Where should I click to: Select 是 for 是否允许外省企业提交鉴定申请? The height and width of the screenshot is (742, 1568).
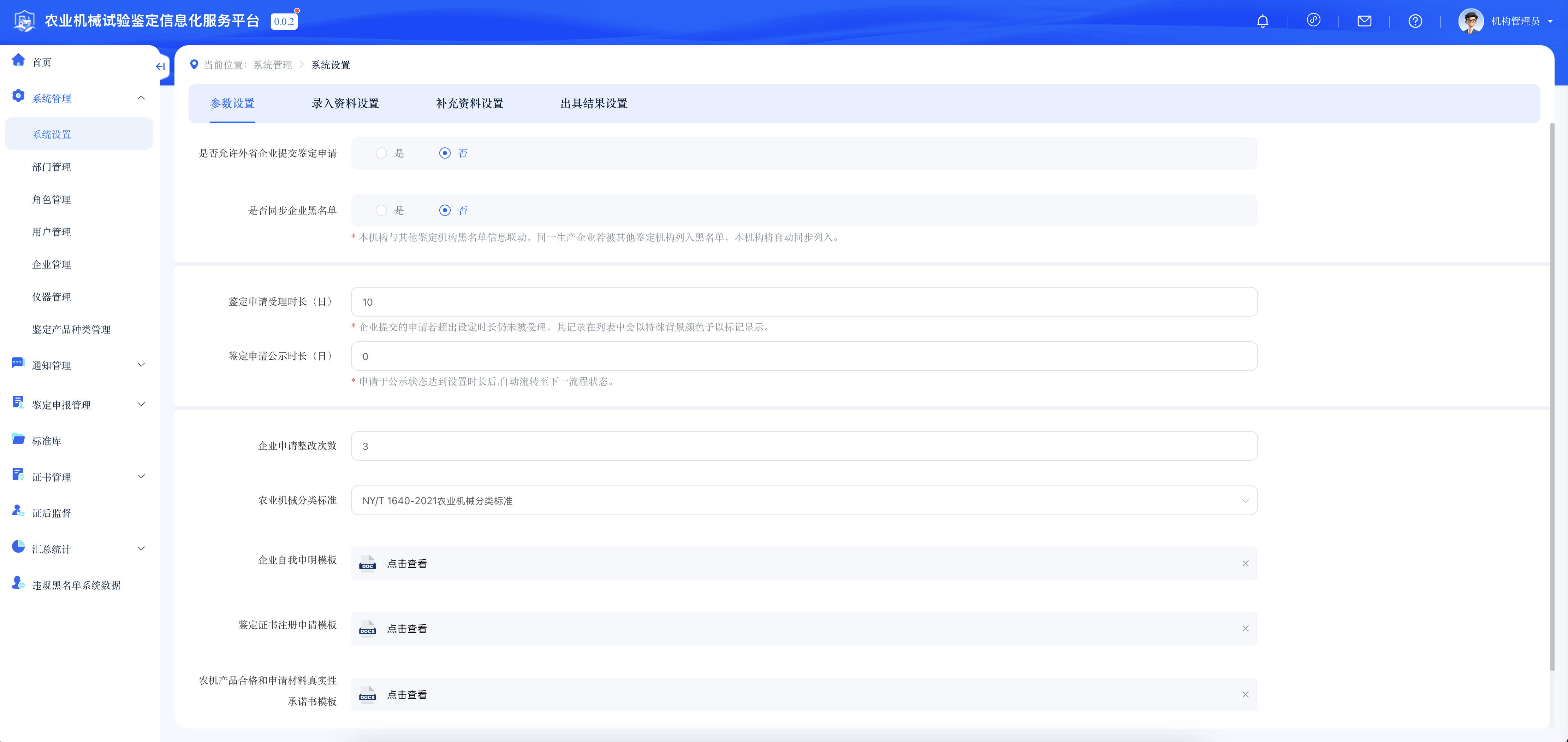[x=381, y=153]
